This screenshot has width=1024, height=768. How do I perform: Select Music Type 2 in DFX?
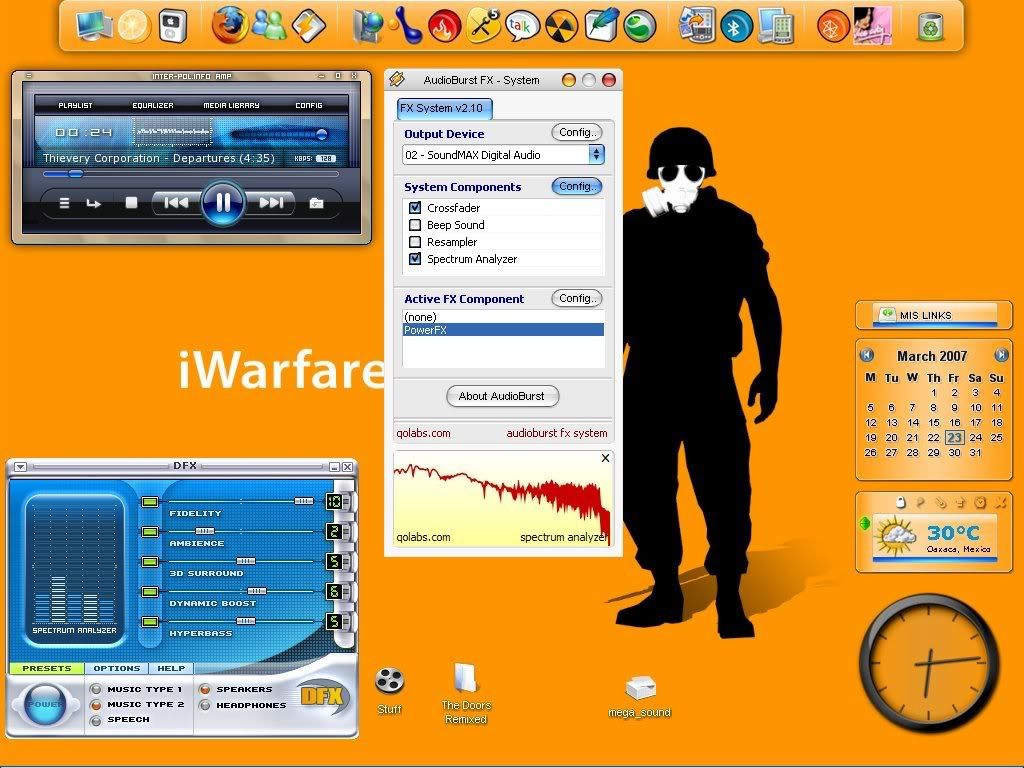click(96, 705)
